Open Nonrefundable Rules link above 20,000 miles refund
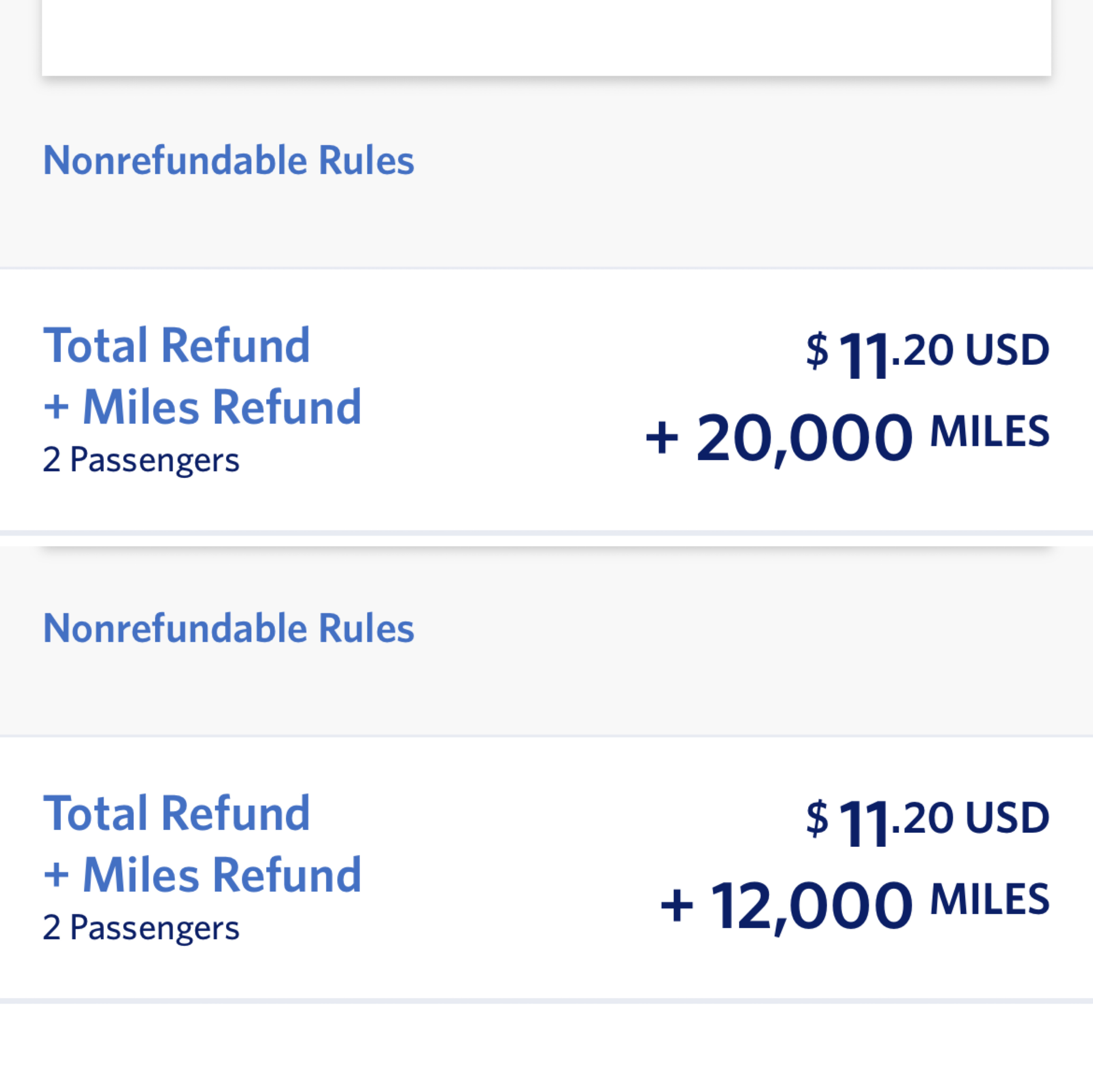The image size is (1093, 1092). (229, 161)
